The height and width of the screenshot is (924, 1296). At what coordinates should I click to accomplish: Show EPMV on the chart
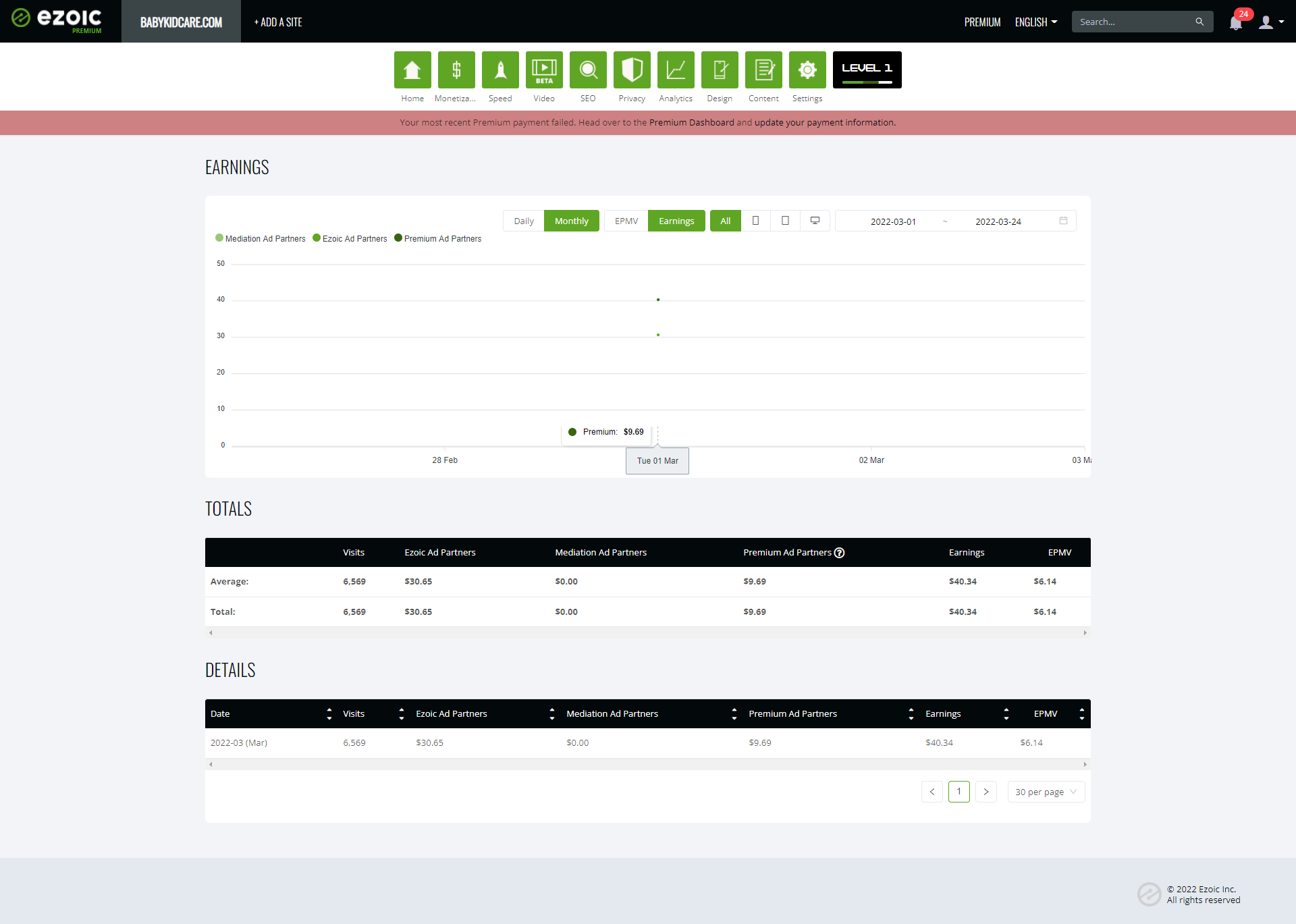(x=626, y=221)
